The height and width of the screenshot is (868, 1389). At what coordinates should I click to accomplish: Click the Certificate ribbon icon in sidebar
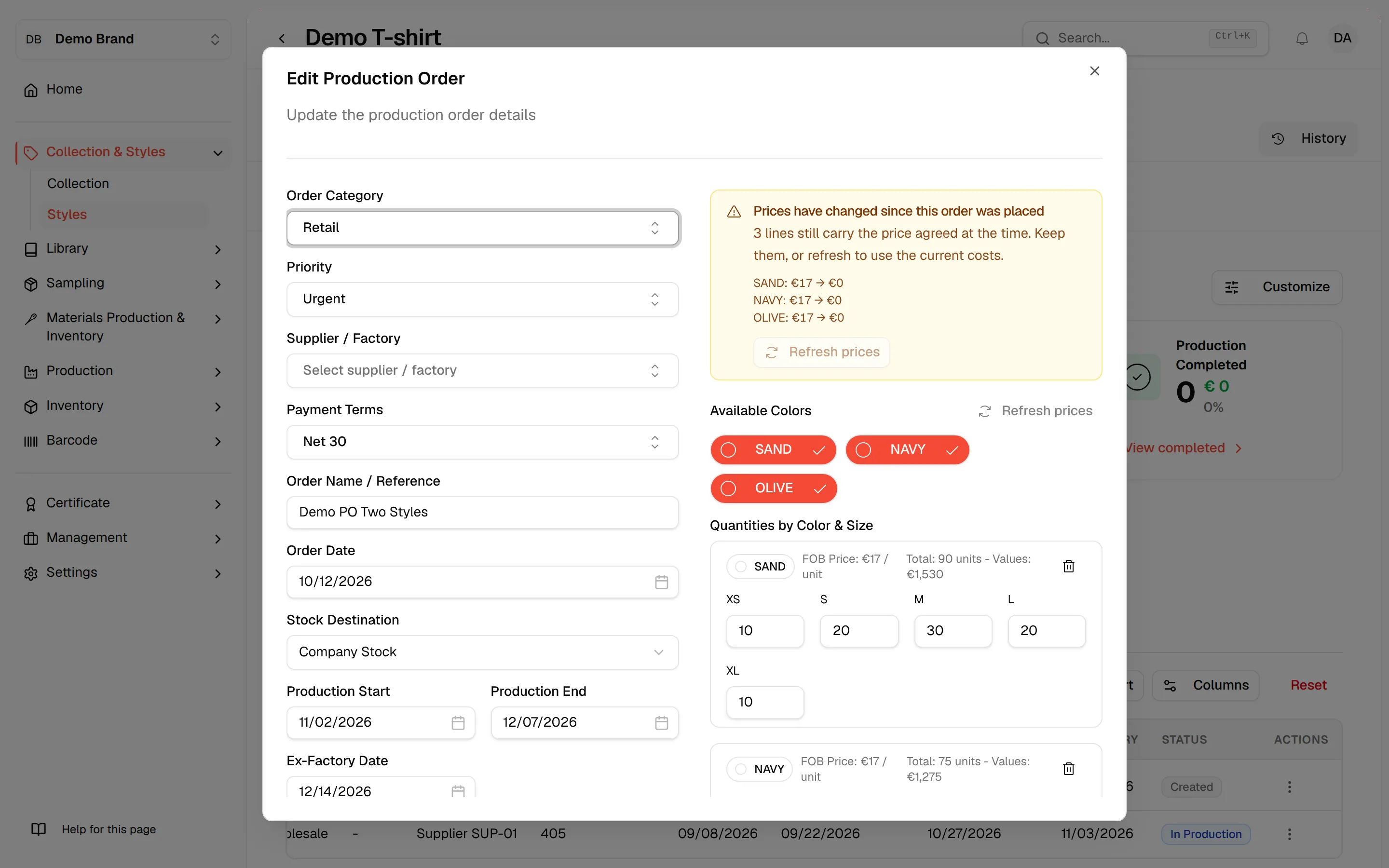31,504
